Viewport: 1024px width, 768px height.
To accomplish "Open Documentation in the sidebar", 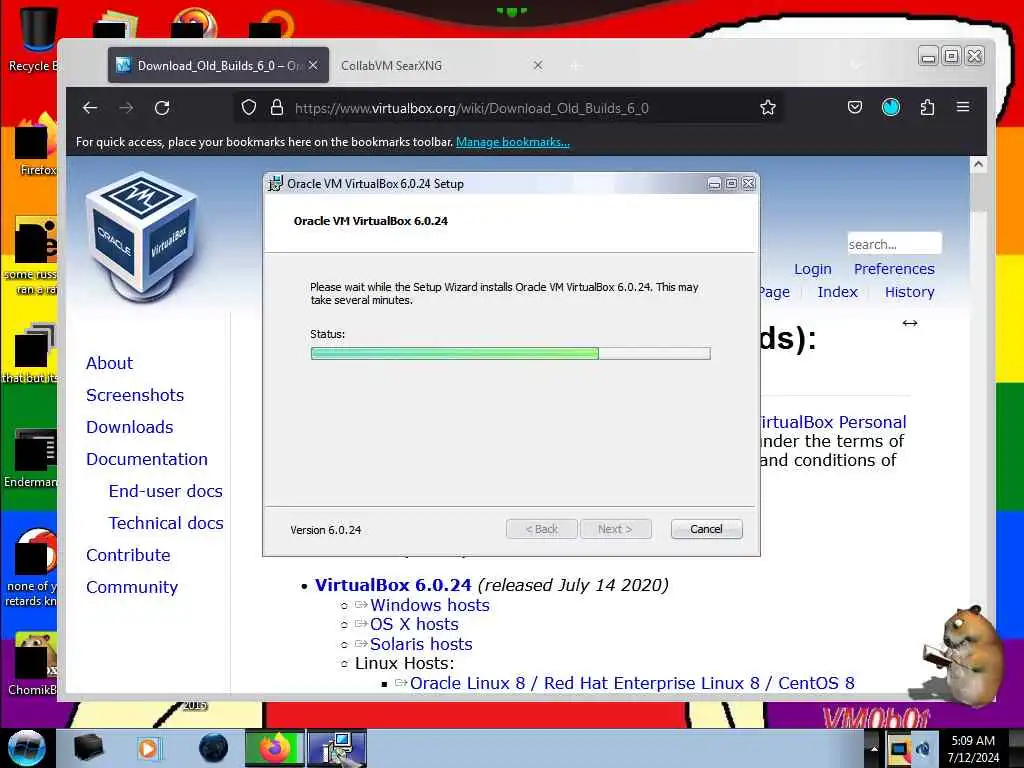I will coord(147,459).
